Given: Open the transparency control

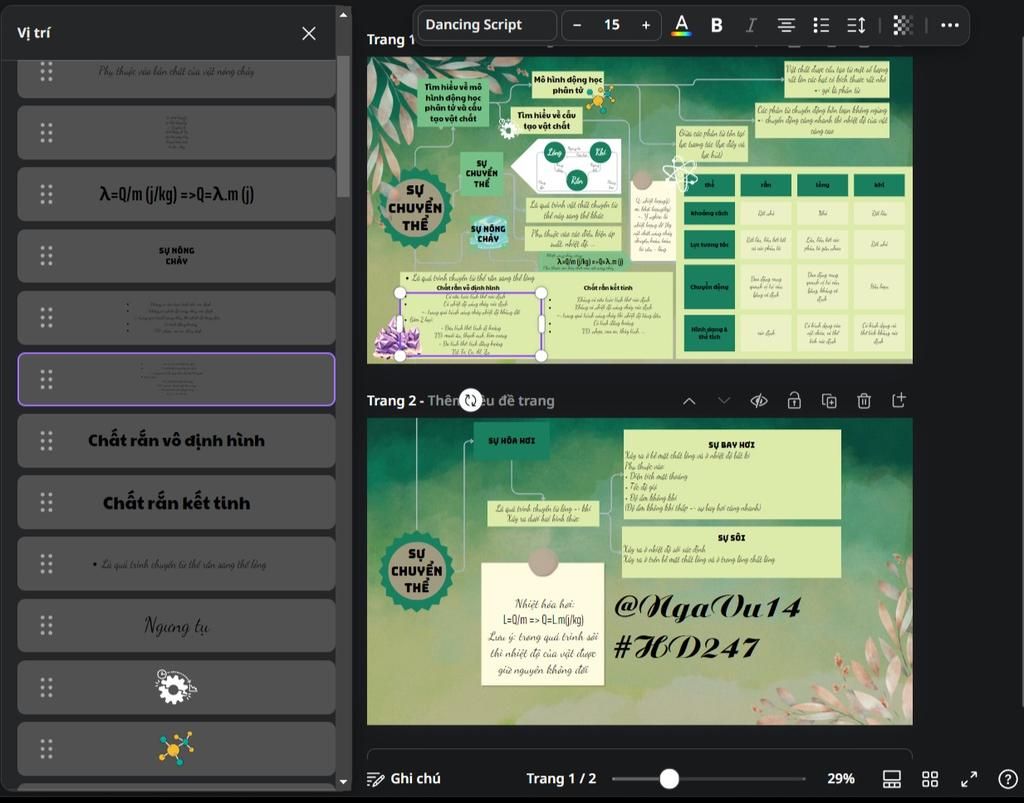Looking at the screenshot, I should (903, 25).
